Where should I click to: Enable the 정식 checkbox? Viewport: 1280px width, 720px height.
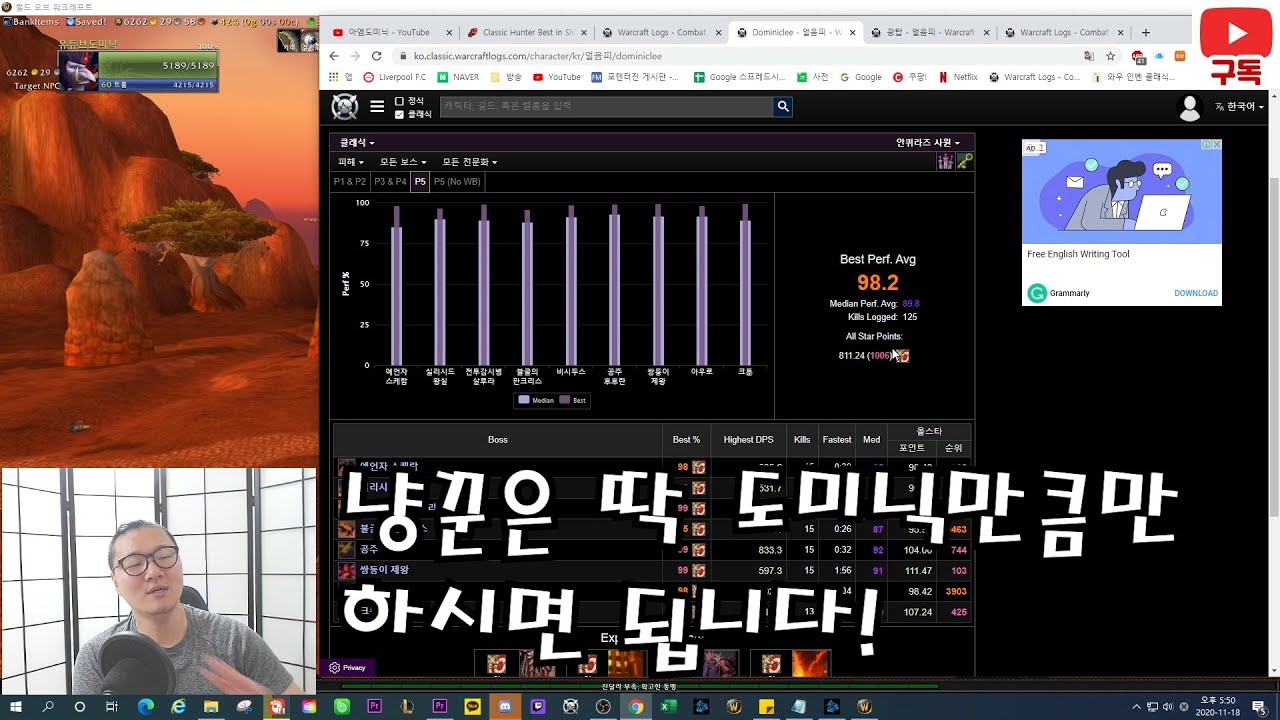399,101
